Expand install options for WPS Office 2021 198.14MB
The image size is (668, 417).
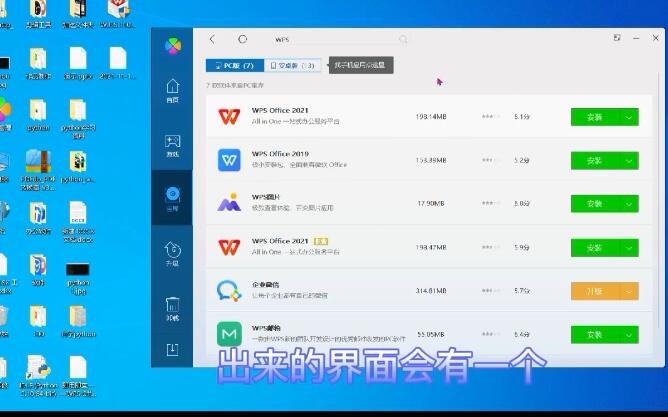(629, 117)
